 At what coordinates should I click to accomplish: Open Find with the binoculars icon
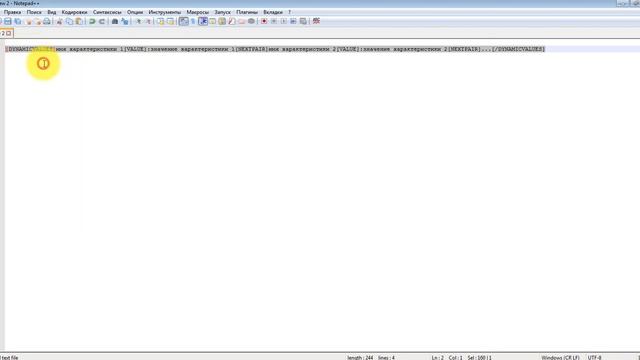tap(115, 21)
